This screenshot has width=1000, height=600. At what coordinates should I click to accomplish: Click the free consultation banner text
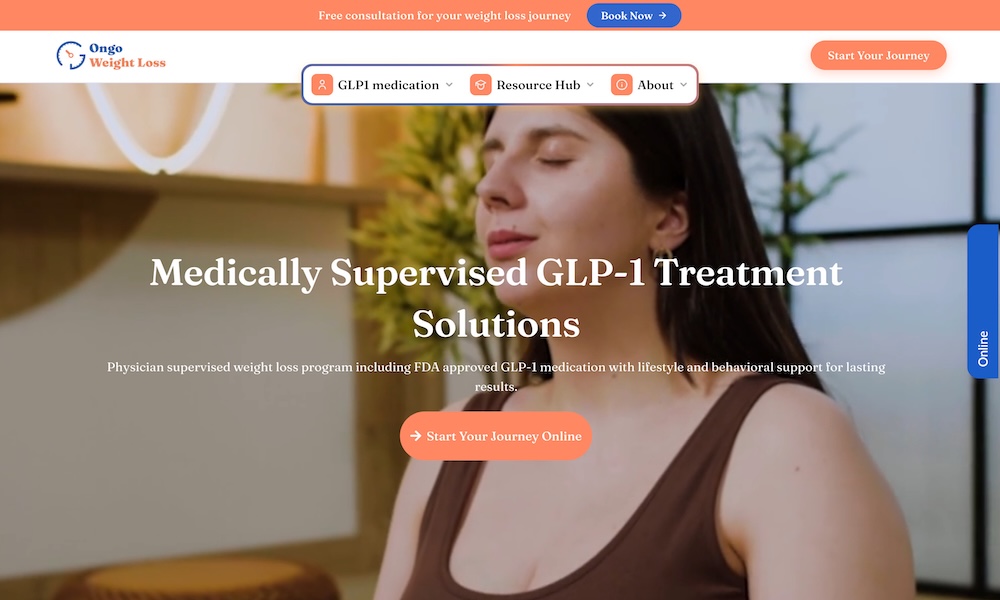(x=445, y=15)
